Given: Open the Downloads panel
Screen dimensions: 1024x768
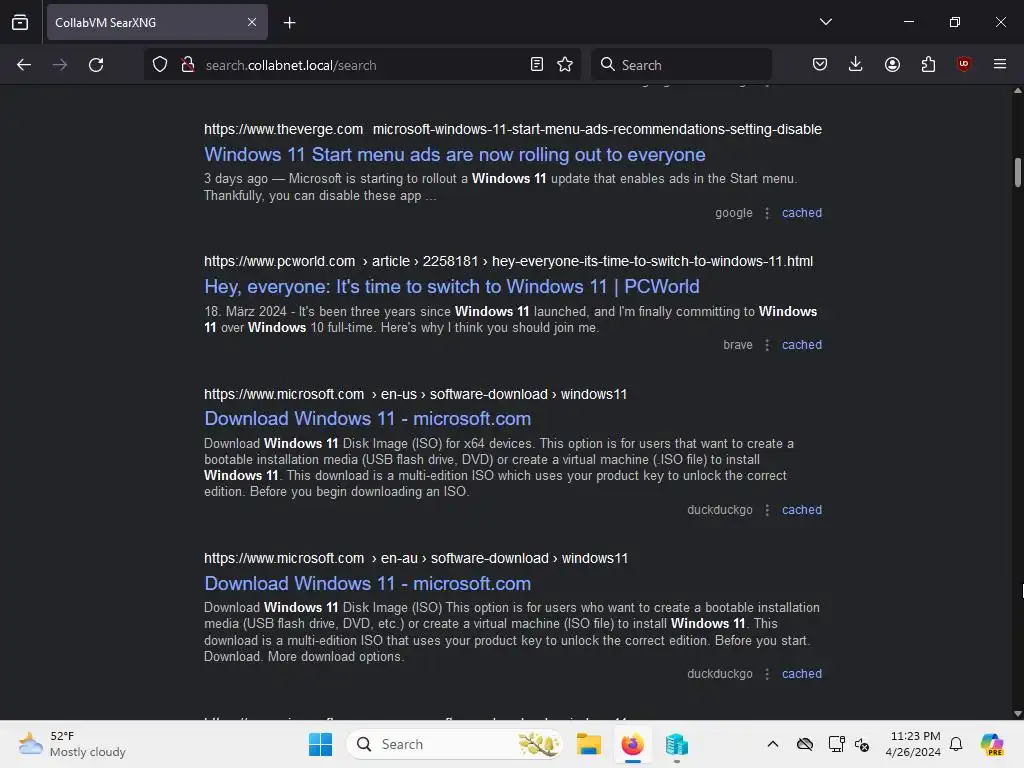Looking at the screenshot, I should [856, 65].
